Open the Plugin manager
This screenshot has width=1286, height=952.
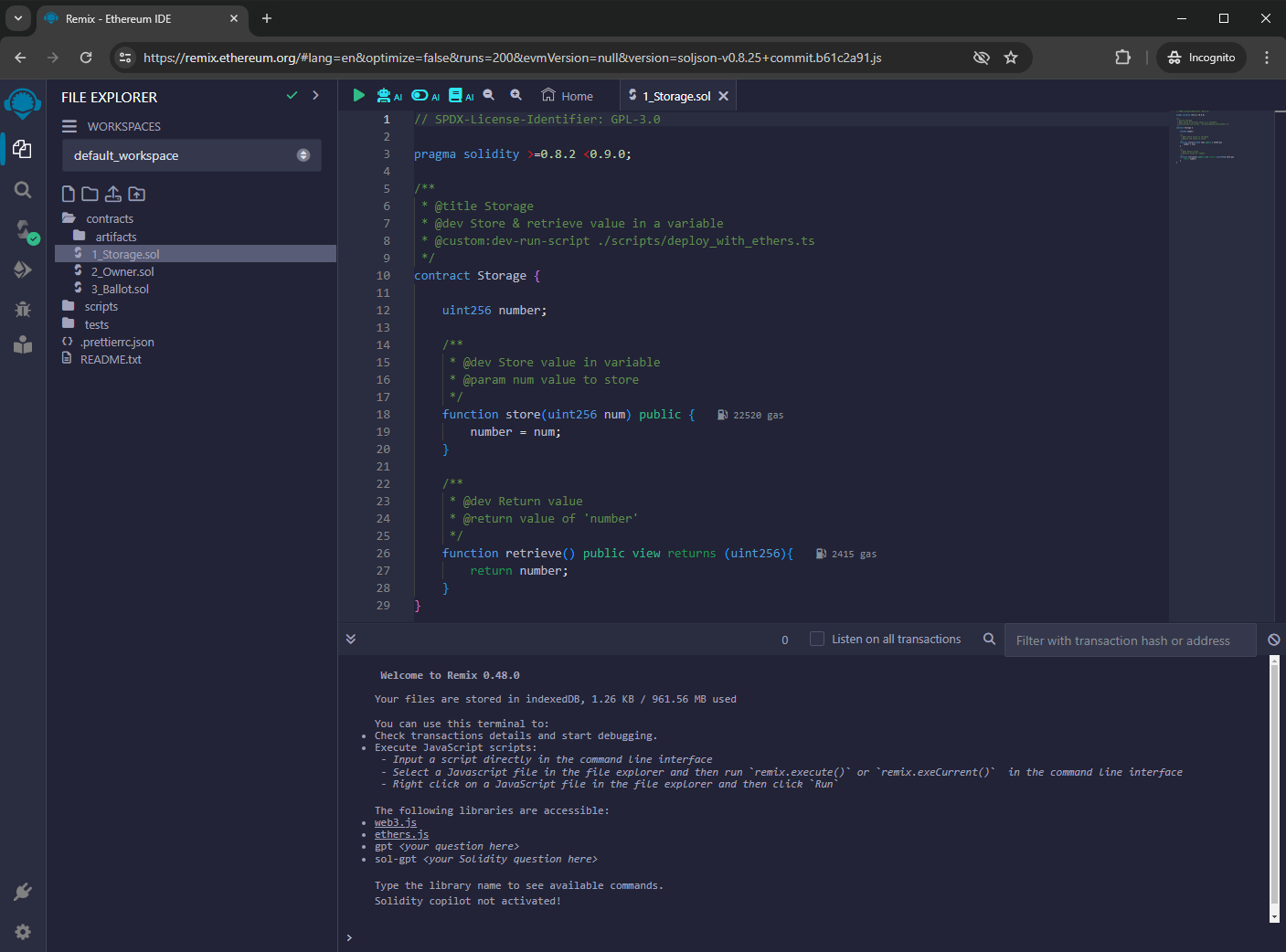[23, 892]
